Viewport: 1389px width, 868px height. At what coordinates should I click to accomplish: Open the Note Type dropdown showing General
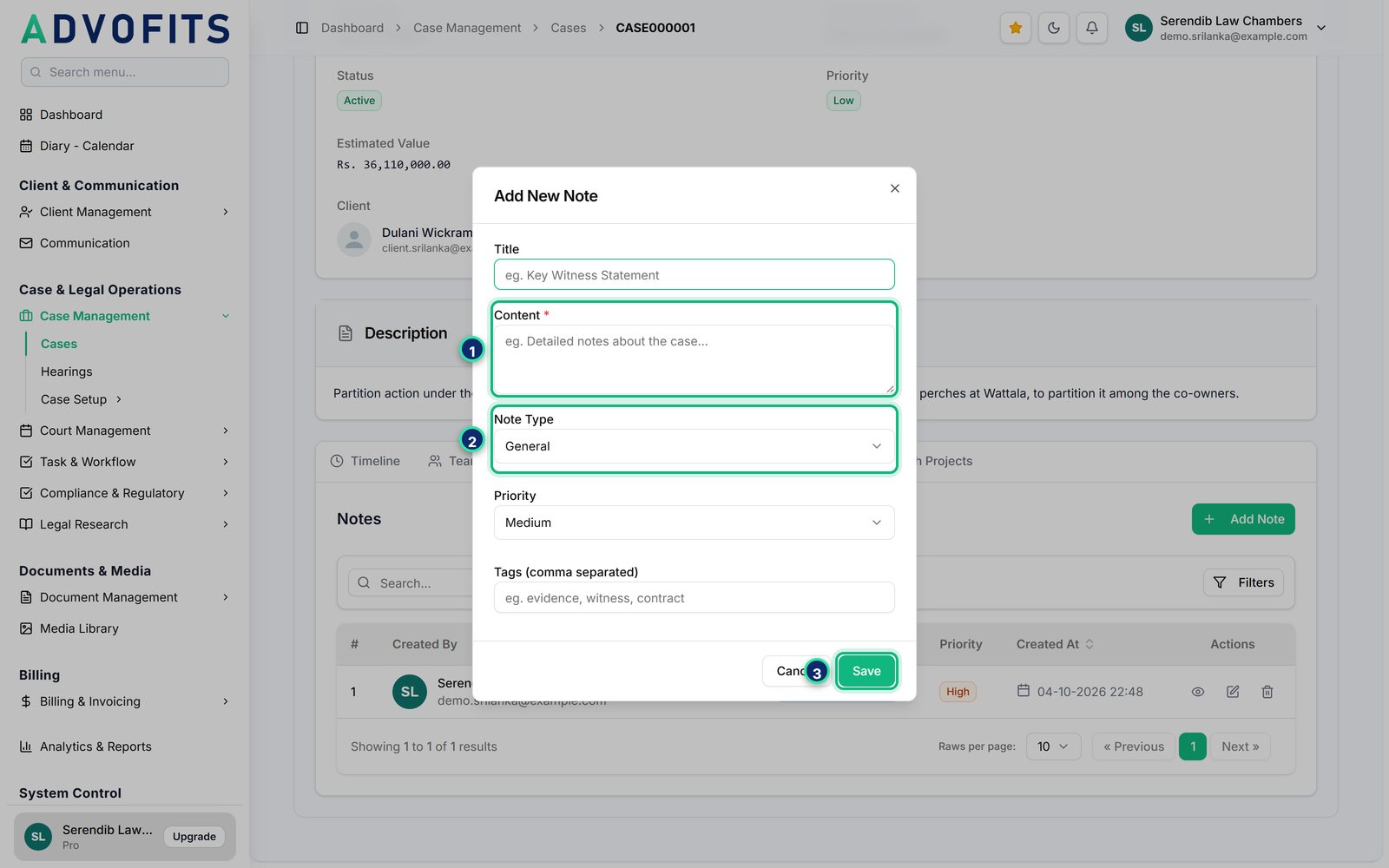(694, 446)
